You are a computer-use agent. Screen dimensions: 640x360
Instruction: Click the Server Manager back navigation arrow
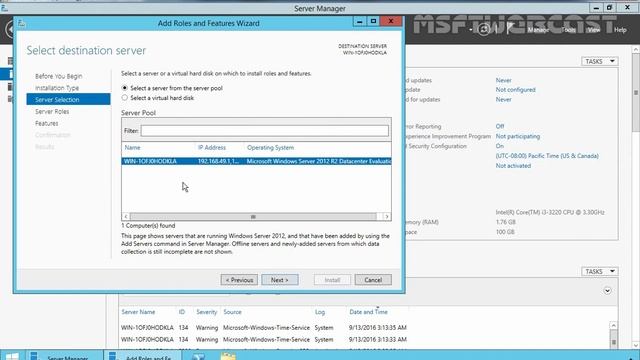tap(9, 29)
